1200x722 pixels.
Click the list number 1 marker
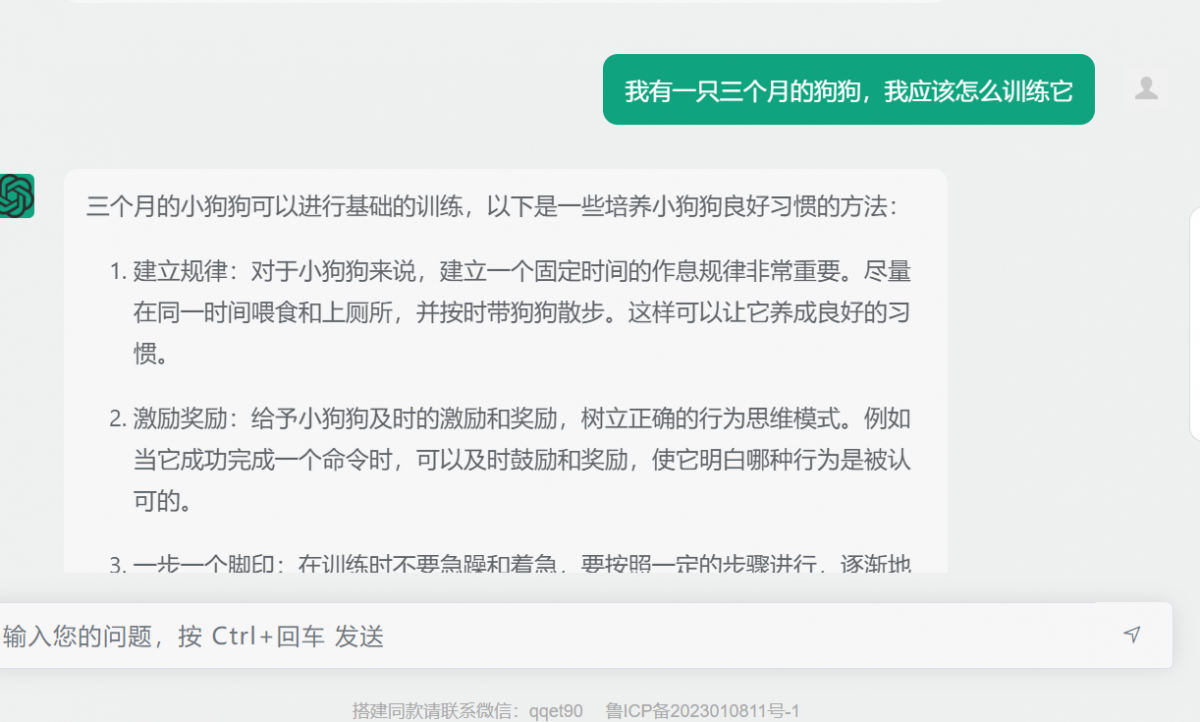click(117, 271)
